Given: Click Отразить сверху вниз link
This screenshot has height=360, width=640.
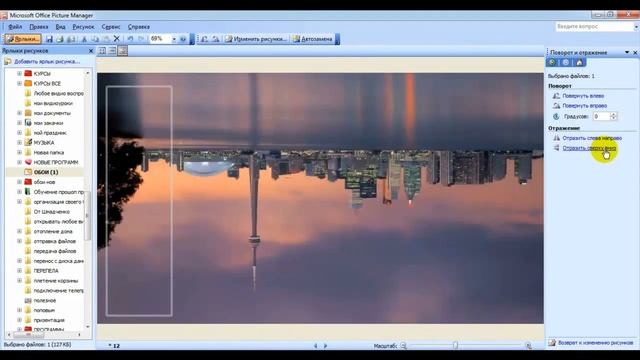Looking at the screenshot, I should [589, 148].
